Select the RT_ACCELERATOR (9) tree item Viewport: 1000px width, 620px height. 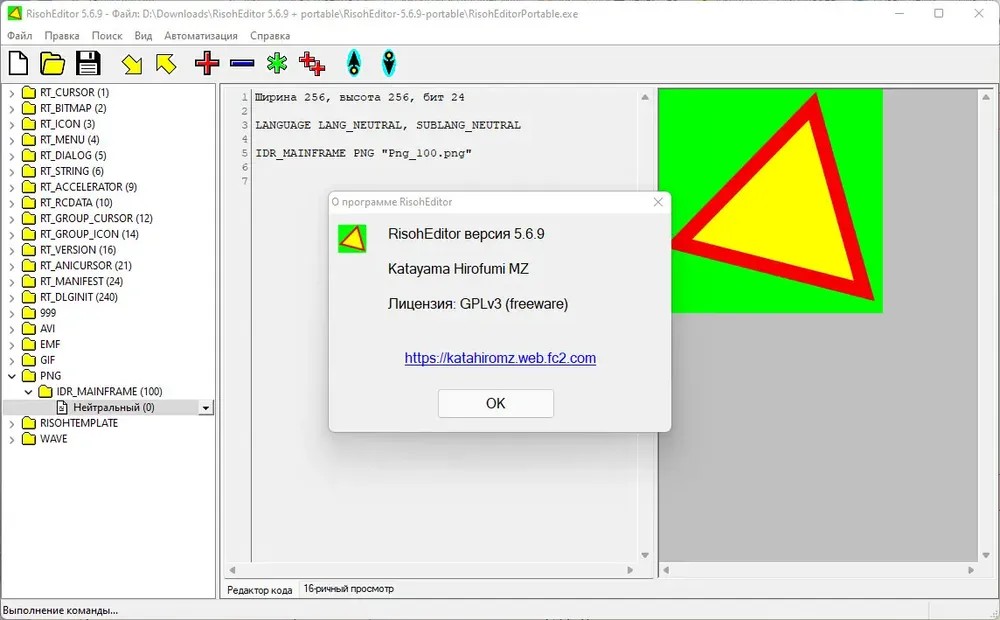click(x=88, y=187)
